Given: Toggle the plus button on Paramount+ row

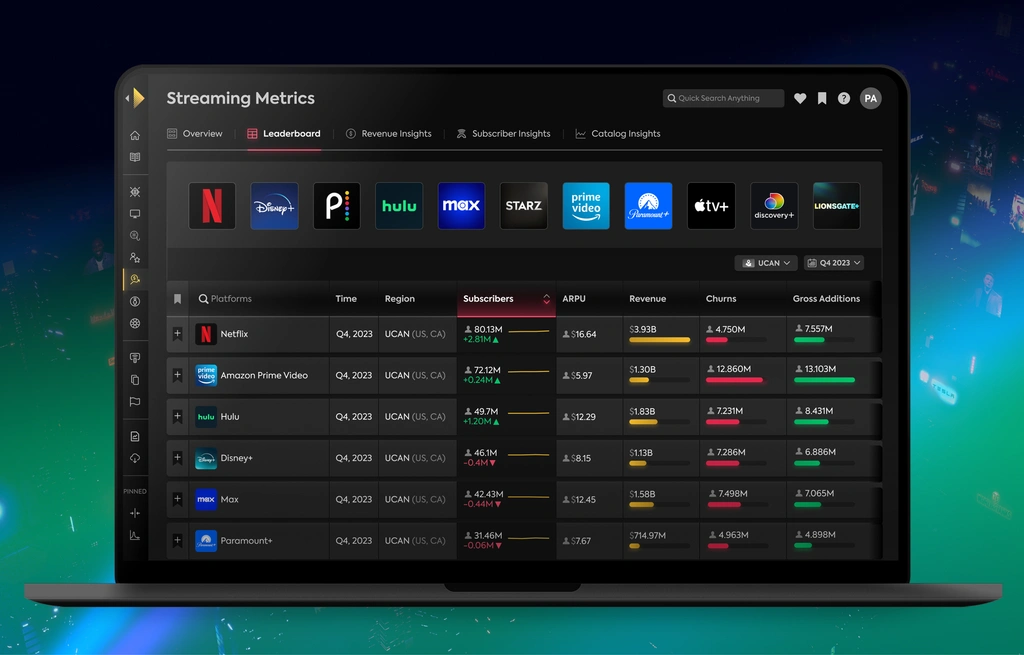Looking at the screenshot, I should [177, 540].
